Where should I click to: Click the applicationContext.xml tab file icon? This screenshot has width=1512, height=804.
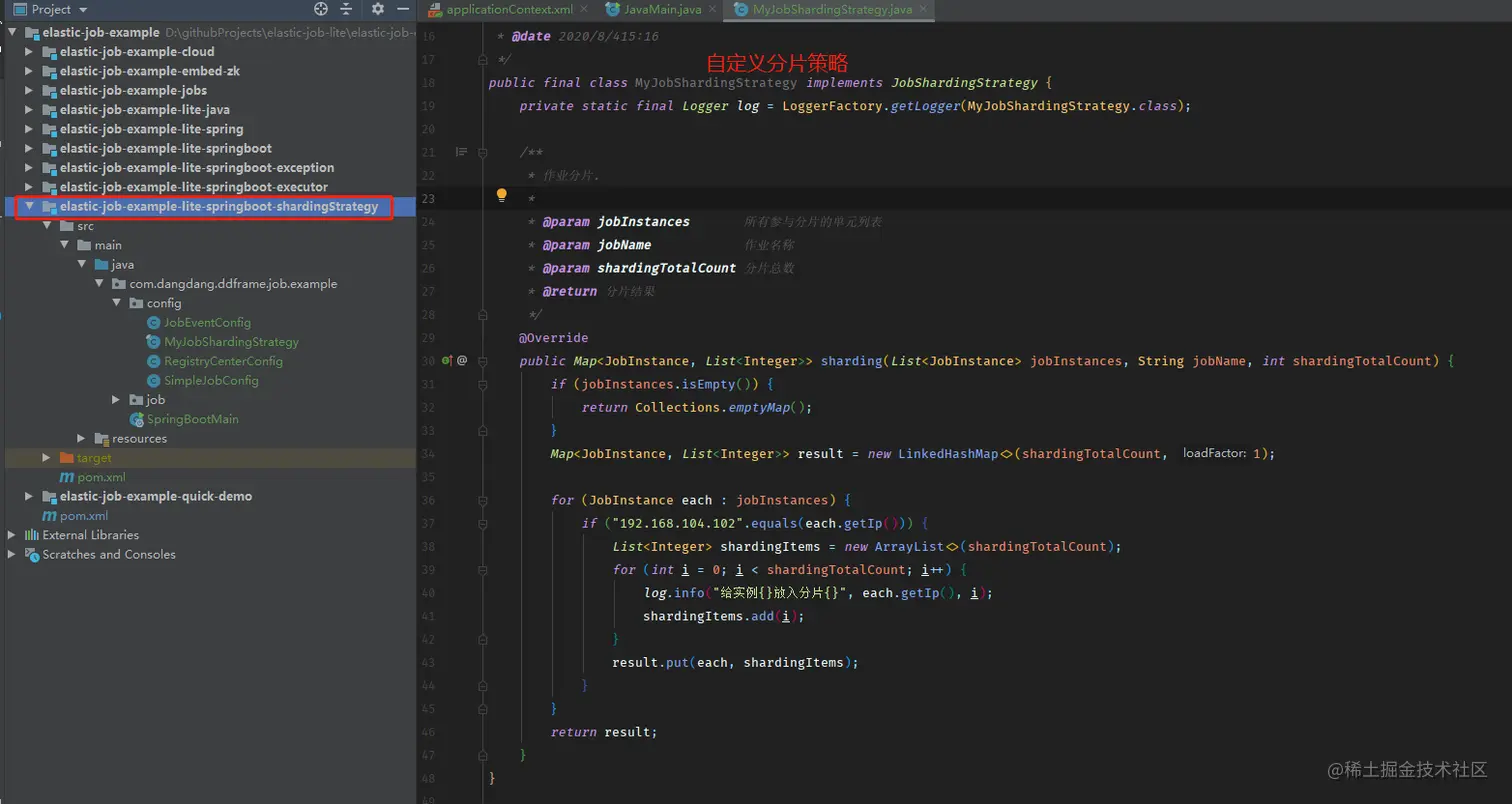point(435,10)
